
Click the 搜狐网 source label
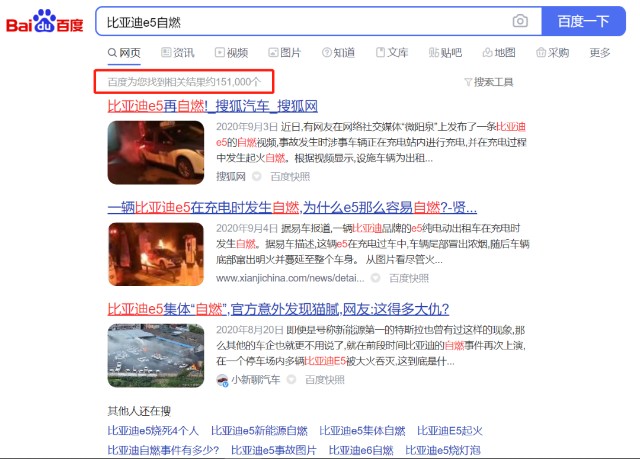[231, 176]
